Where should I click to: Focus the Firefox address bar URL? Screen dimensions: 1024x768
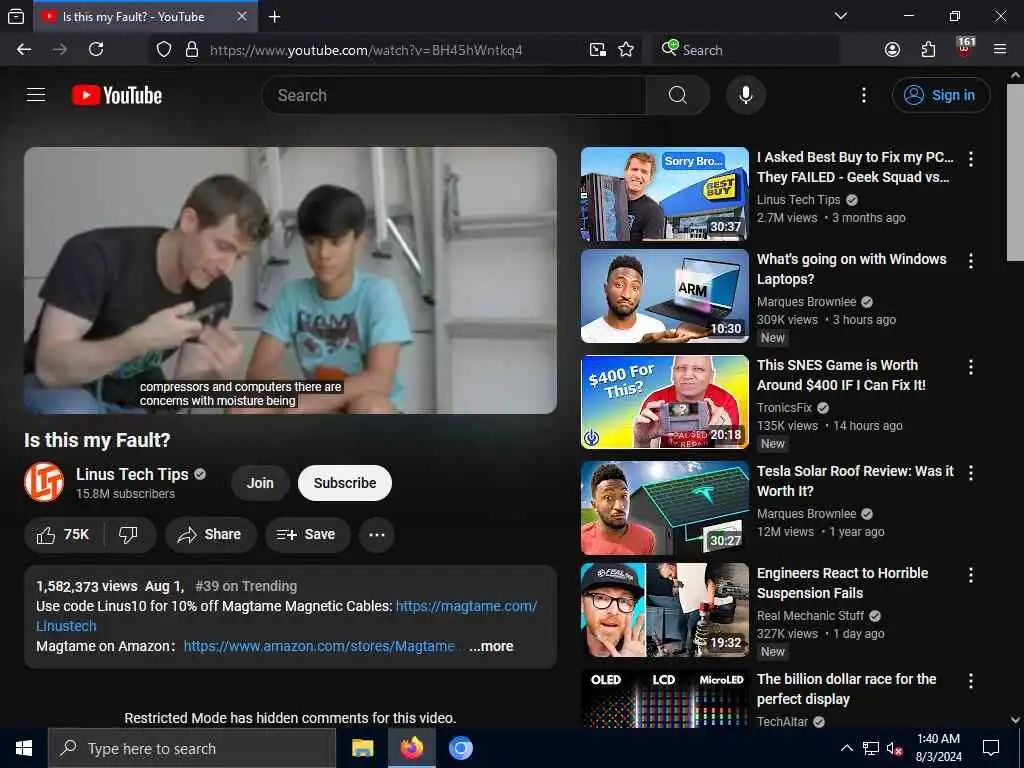(366, 50)
